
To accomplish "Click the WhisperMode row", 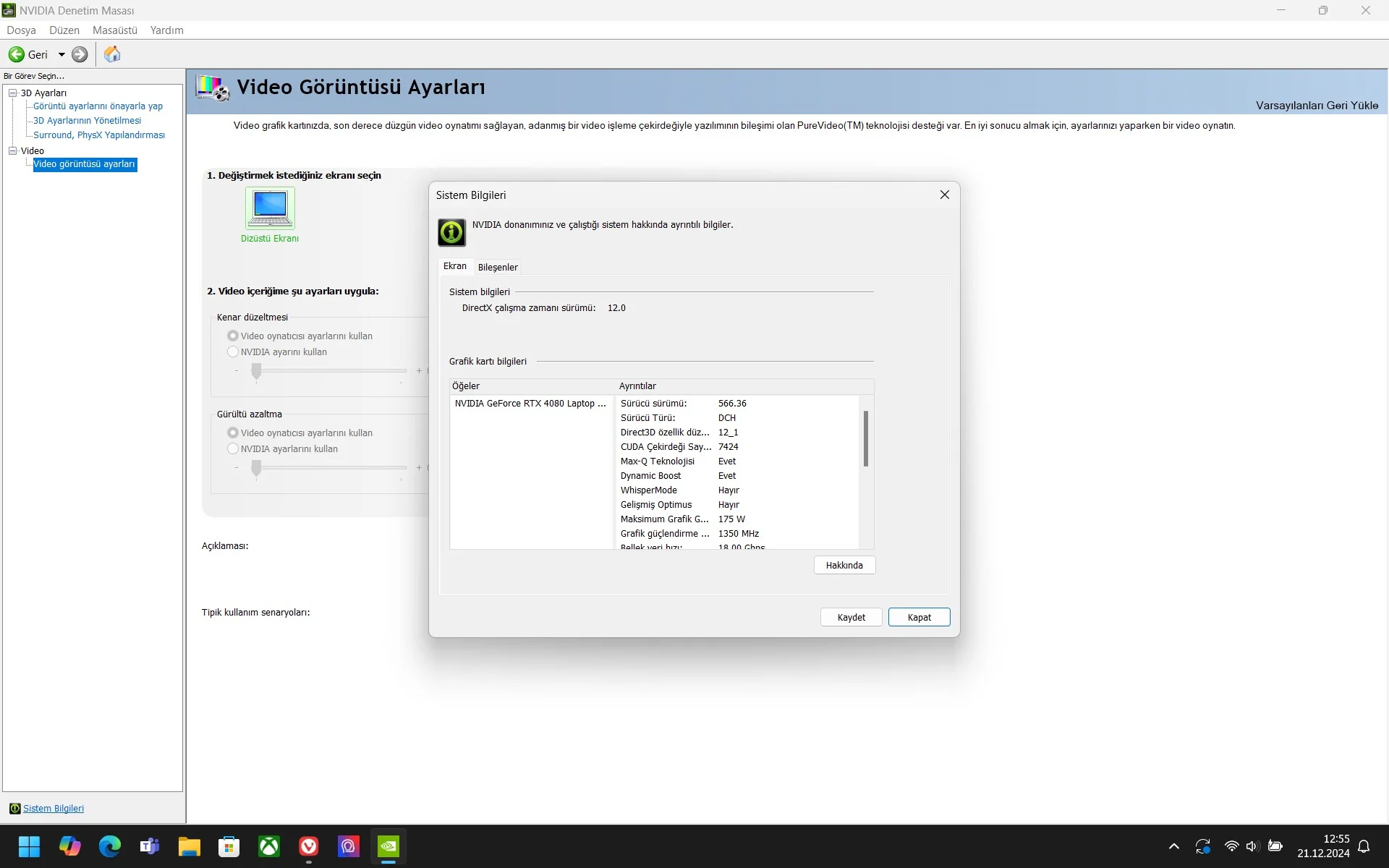I will point(738,490).
